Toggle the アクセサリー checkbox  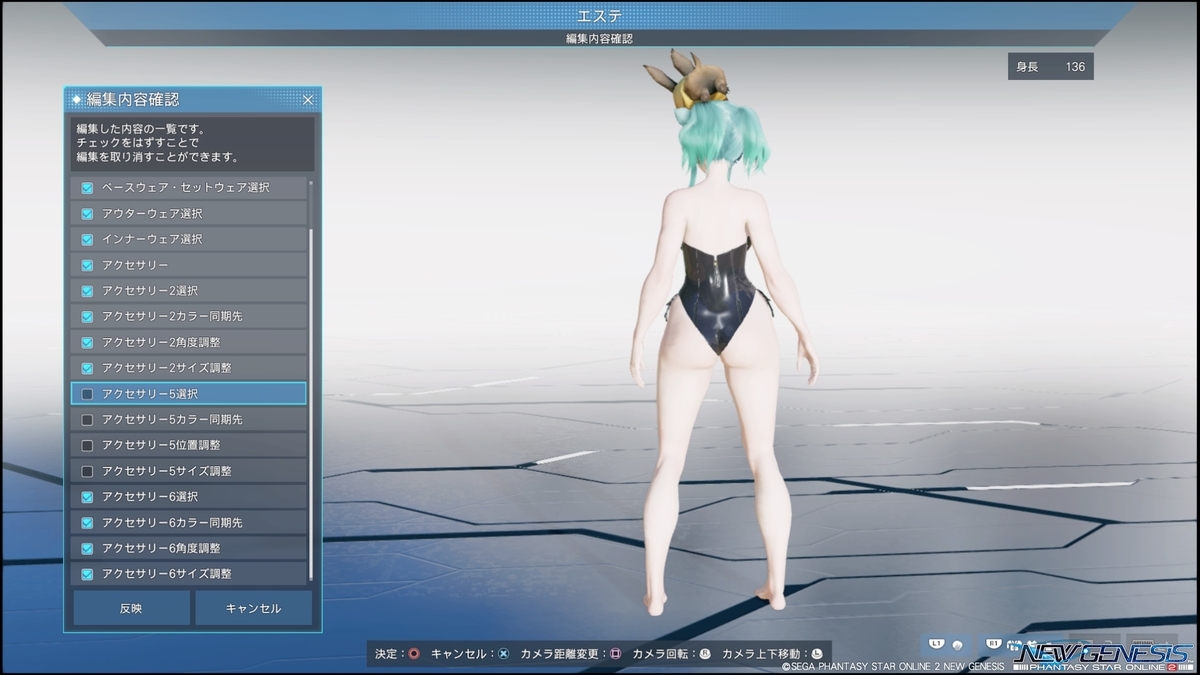pyautogui.click(x=87, y=265)
